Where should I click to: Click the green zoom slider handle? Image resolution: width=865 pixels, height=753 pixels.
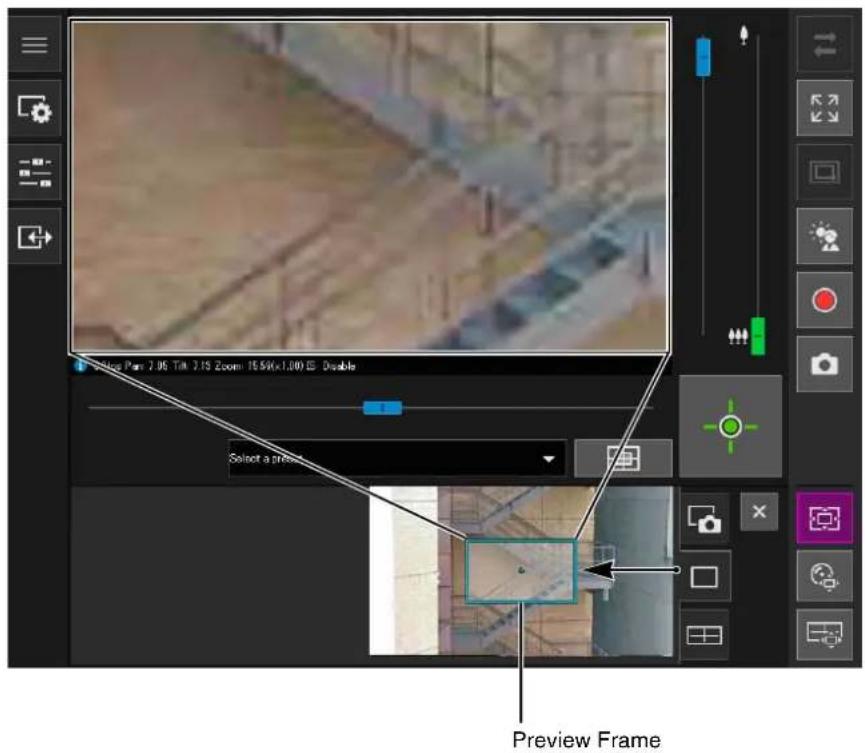pyautogui.click(x=759, y=335)
